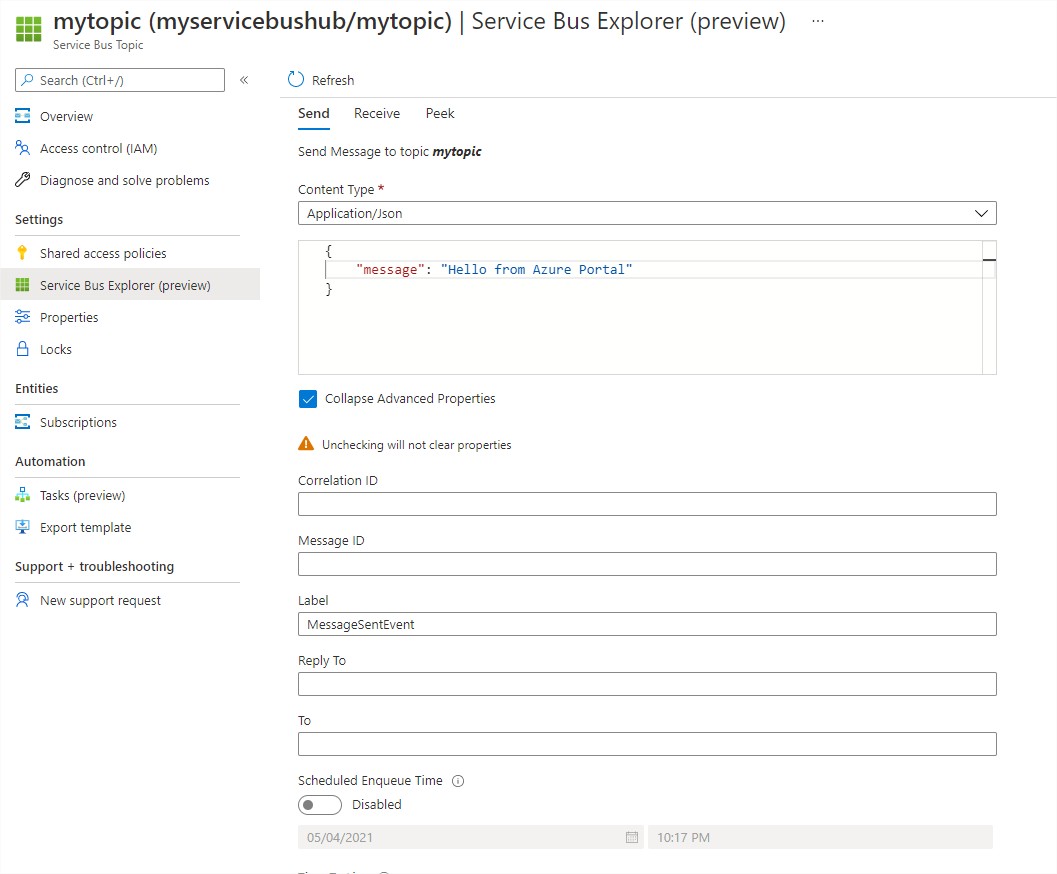Viewport: 1057px width, 874px height.
Task: Uncheck the Collapse Advanced Properties checkbox
Action: click(308, 399)
